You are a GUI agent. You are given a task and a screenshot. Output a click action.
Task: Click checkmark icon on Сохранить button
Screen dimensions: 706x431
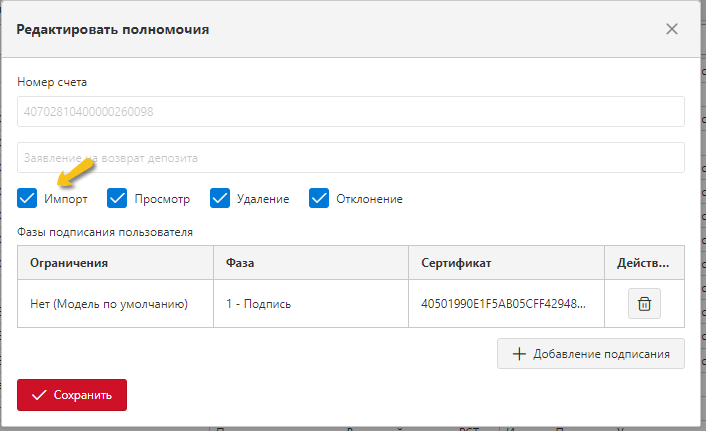tap(39, 395)
